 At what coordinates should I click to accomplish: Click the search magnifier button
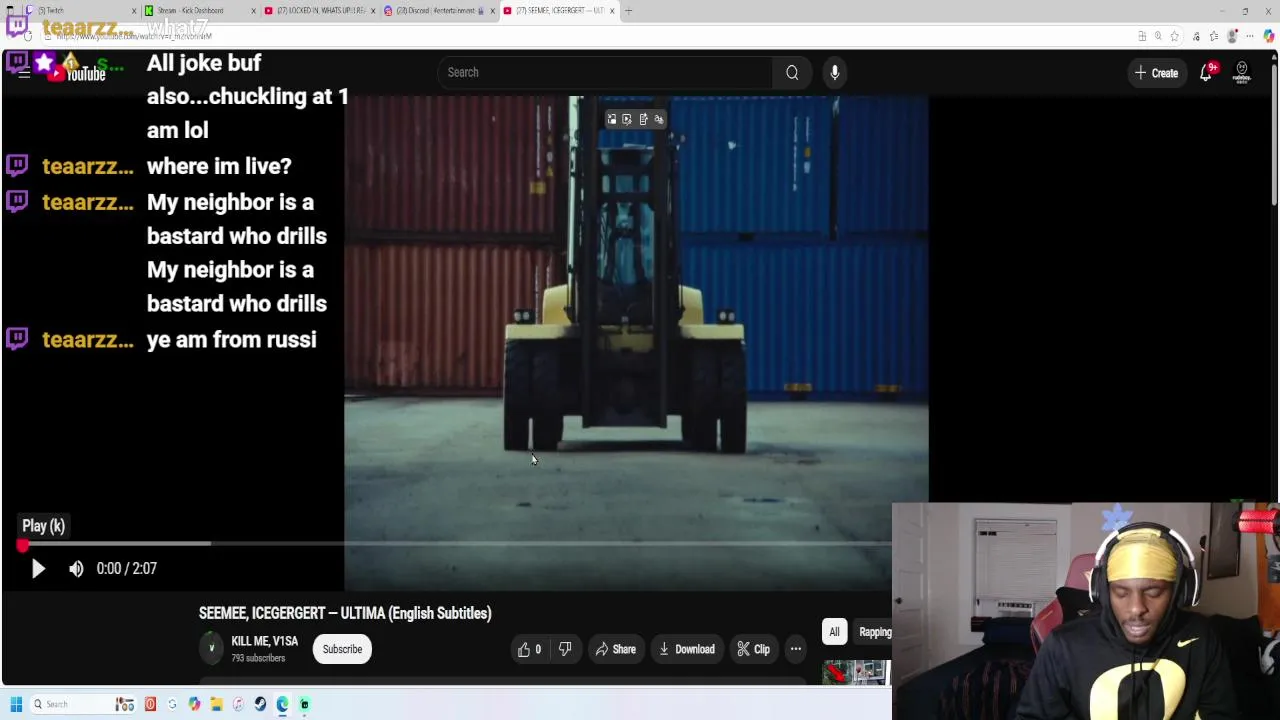pyautogui.click(x=792, y=72)
